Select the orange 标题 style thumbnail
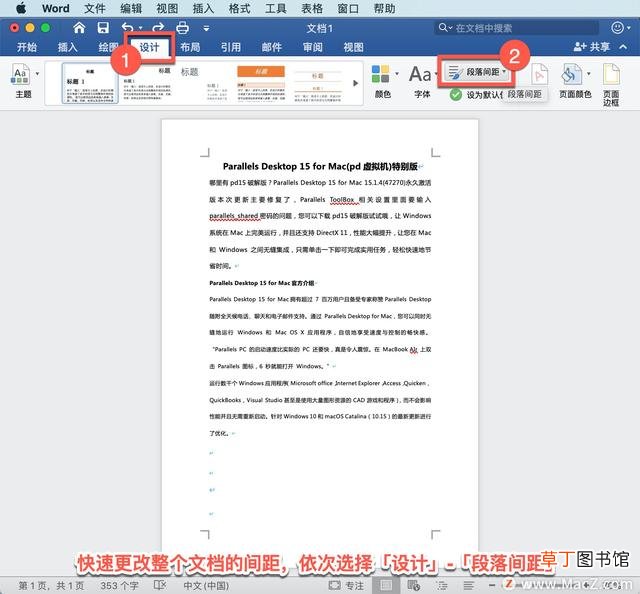Screen dimensions: 640x594 click(261, 83)
